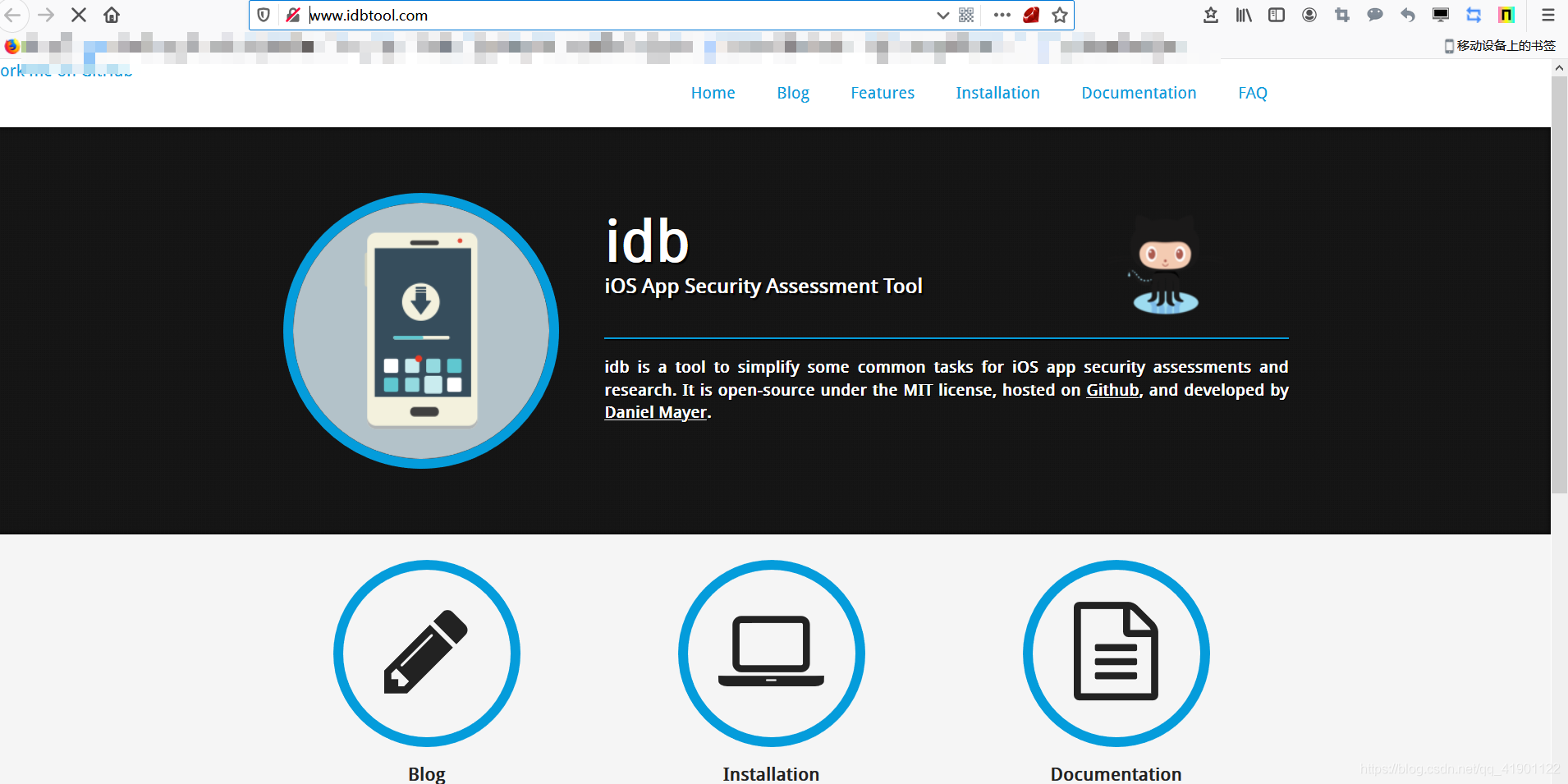
Task: Bookmark this page with the star
Action: [1060, 15]
